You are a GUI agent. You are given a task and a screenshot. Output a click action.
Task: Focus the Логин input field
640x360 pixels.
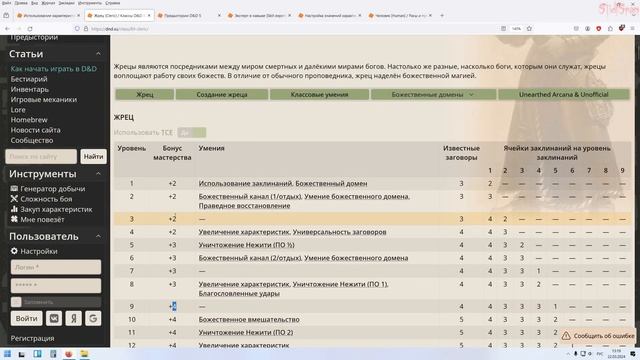(x=56, y=267)
